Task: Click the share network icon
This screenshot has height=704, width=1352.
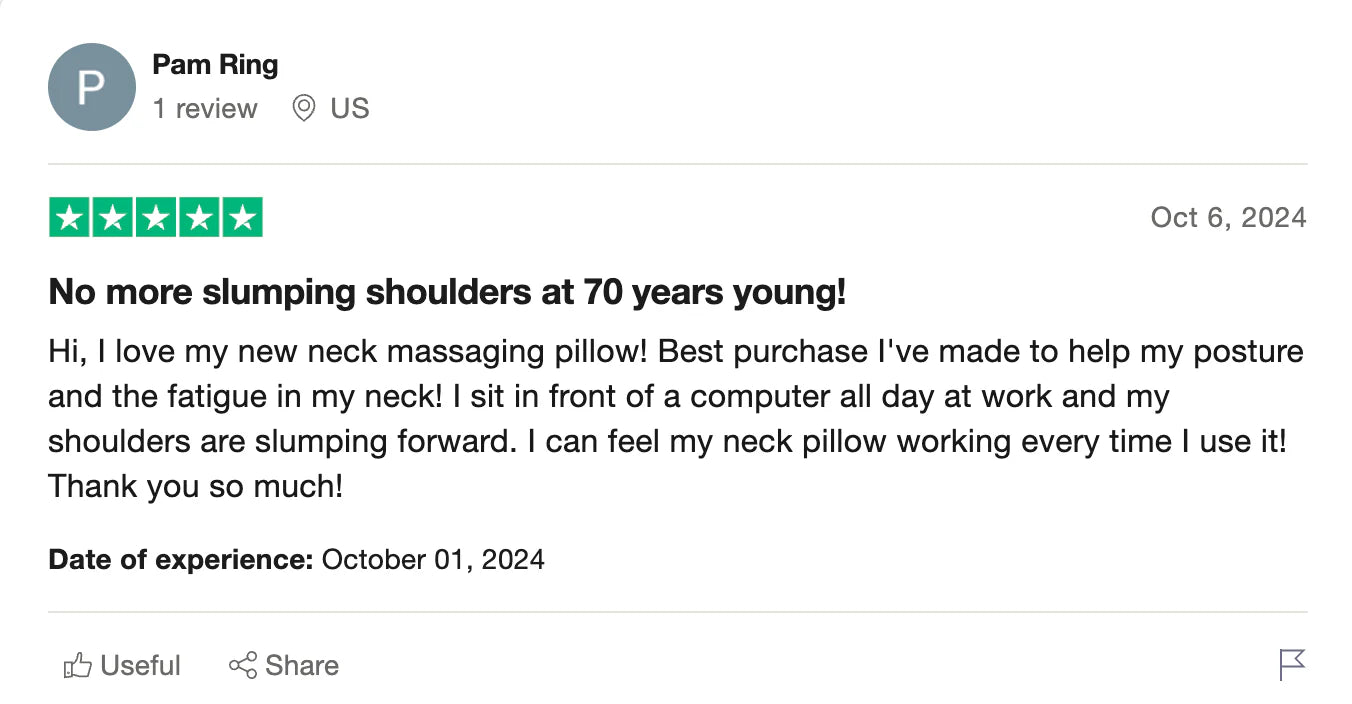Action: click(243, 666)
